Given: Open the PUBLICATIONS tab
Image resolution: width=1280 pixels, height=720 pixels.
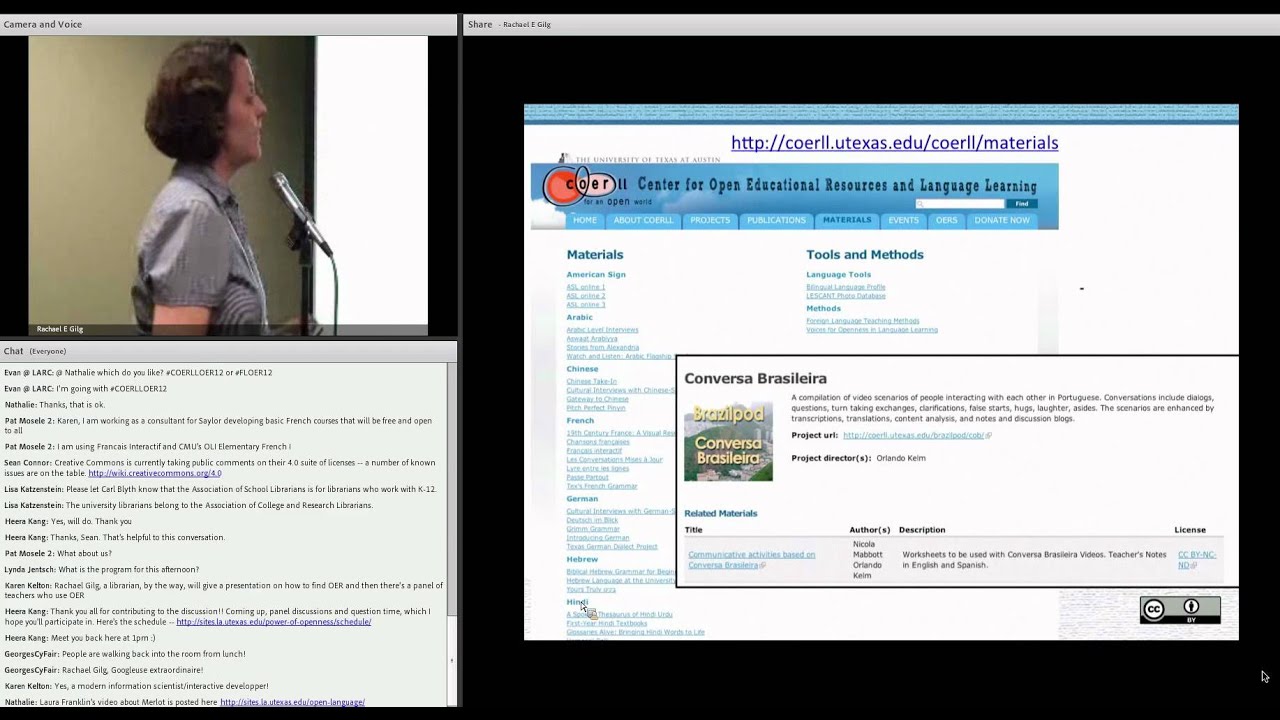Looking at the screenshot, I should click(776, 220).
